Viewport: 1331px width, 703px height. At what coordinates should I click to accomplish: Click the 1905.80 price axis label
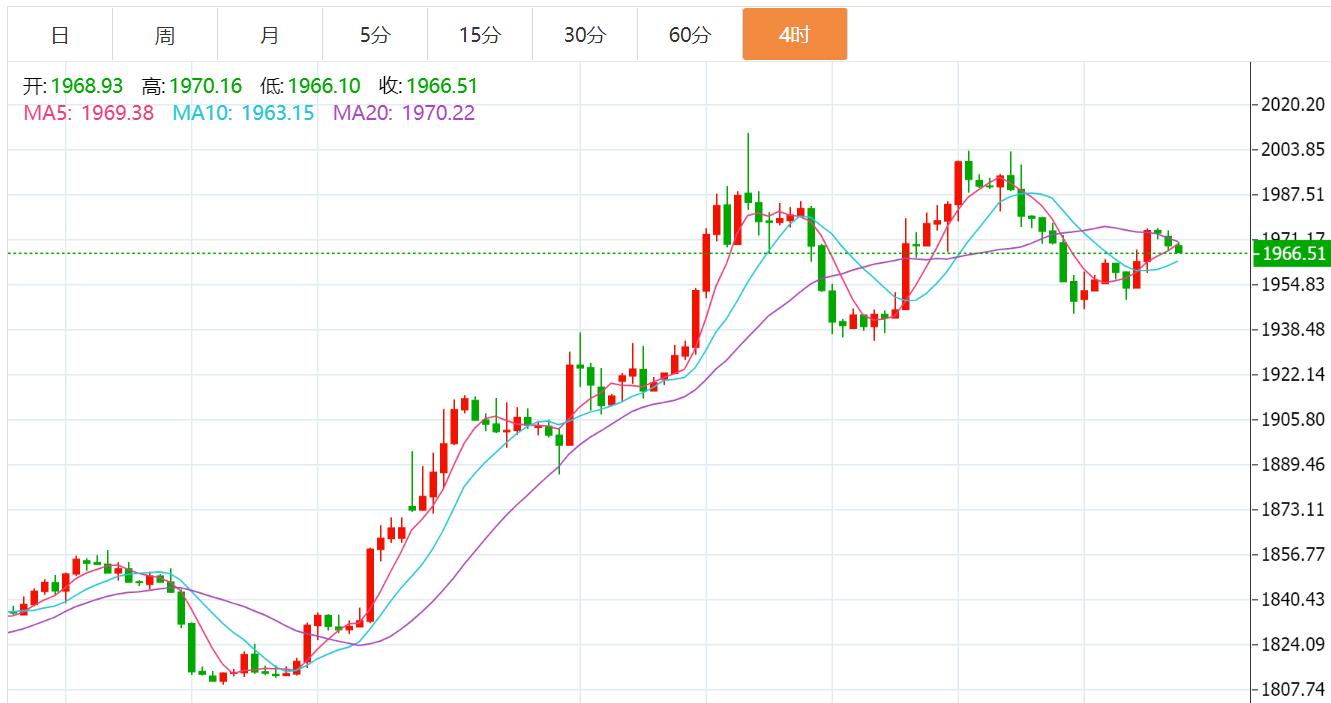pos(1294,420)
